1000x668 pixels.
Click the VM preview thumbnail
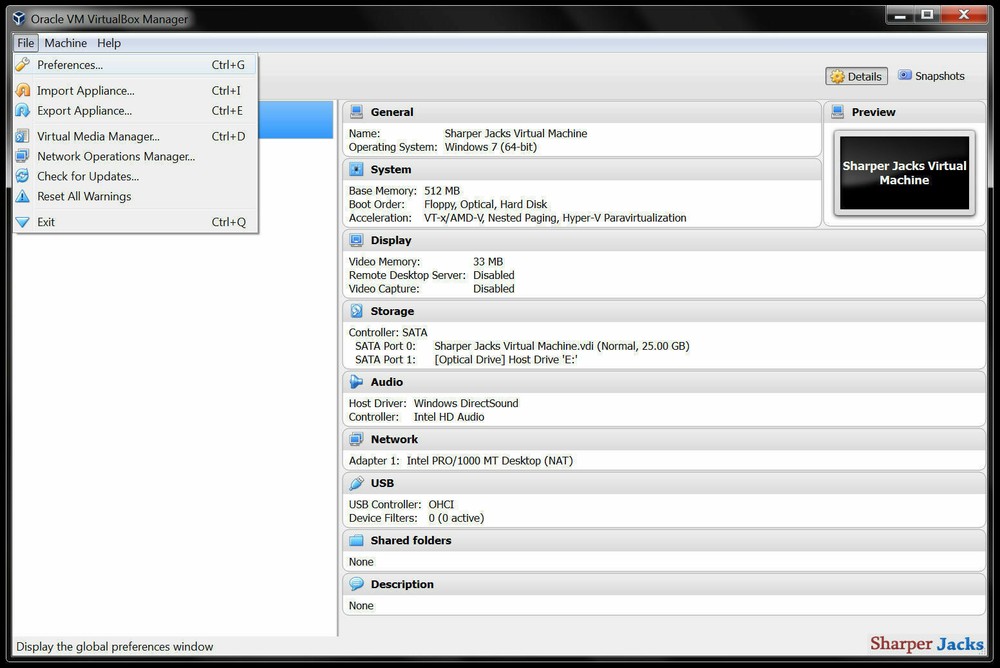(903, 173)
